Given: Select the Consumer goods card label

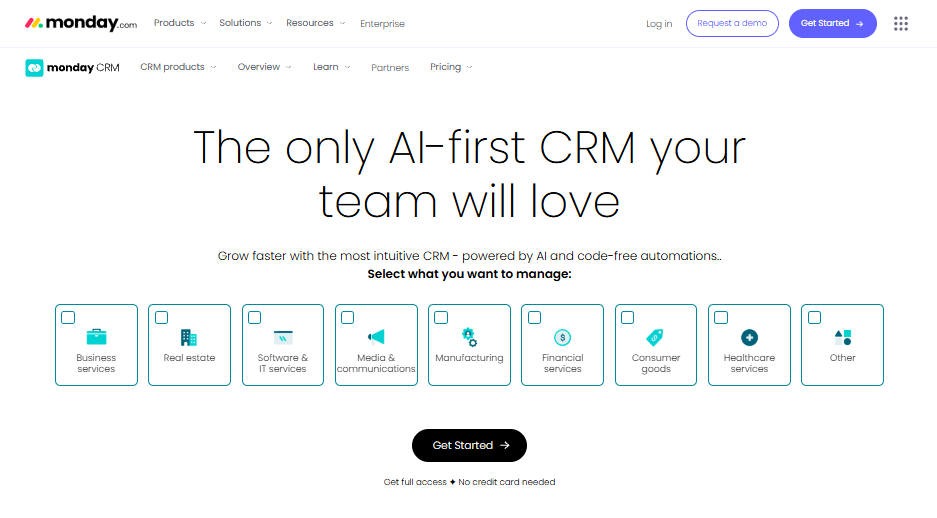Looking at the screenshot, I should 656,363.
